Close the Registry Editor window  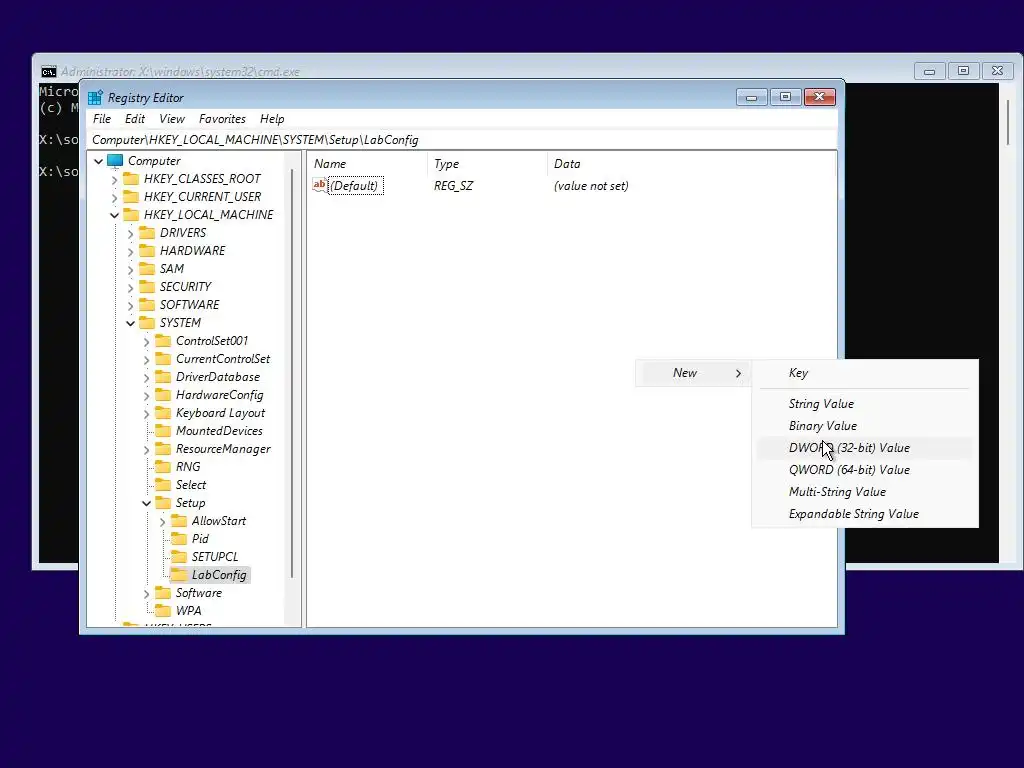[x=820, y=97]
